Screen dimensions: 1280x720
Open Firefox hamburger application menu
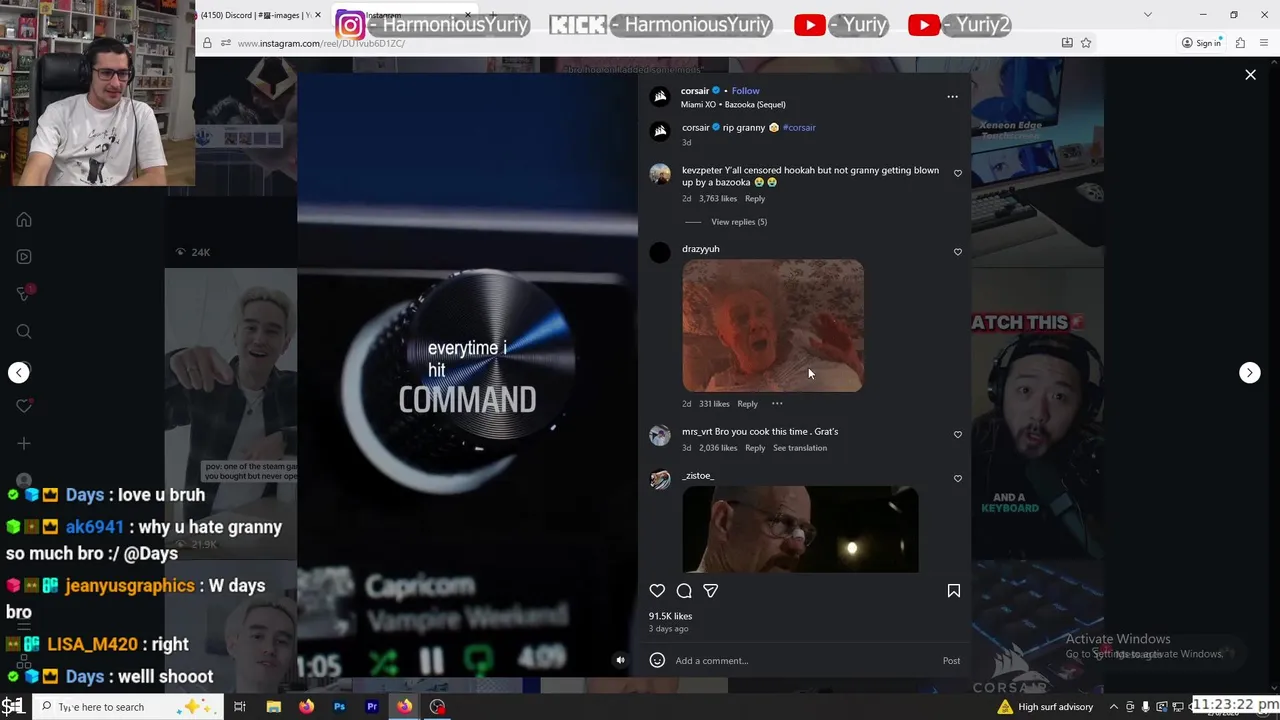(x=1265, y=43)
